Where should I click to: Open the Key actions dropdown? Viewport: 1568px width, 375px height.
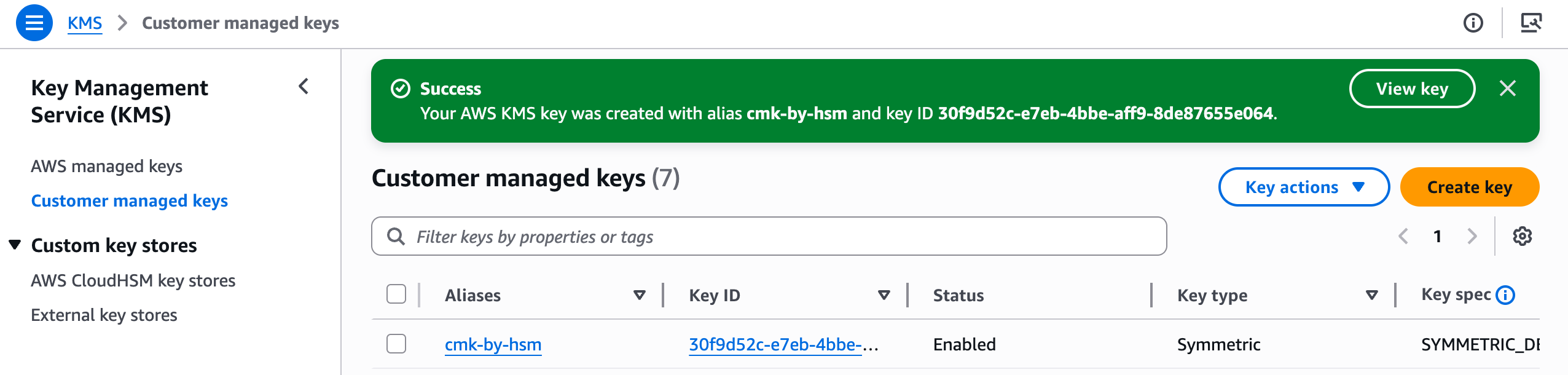pyautogui.click(x=1304, y=187)
